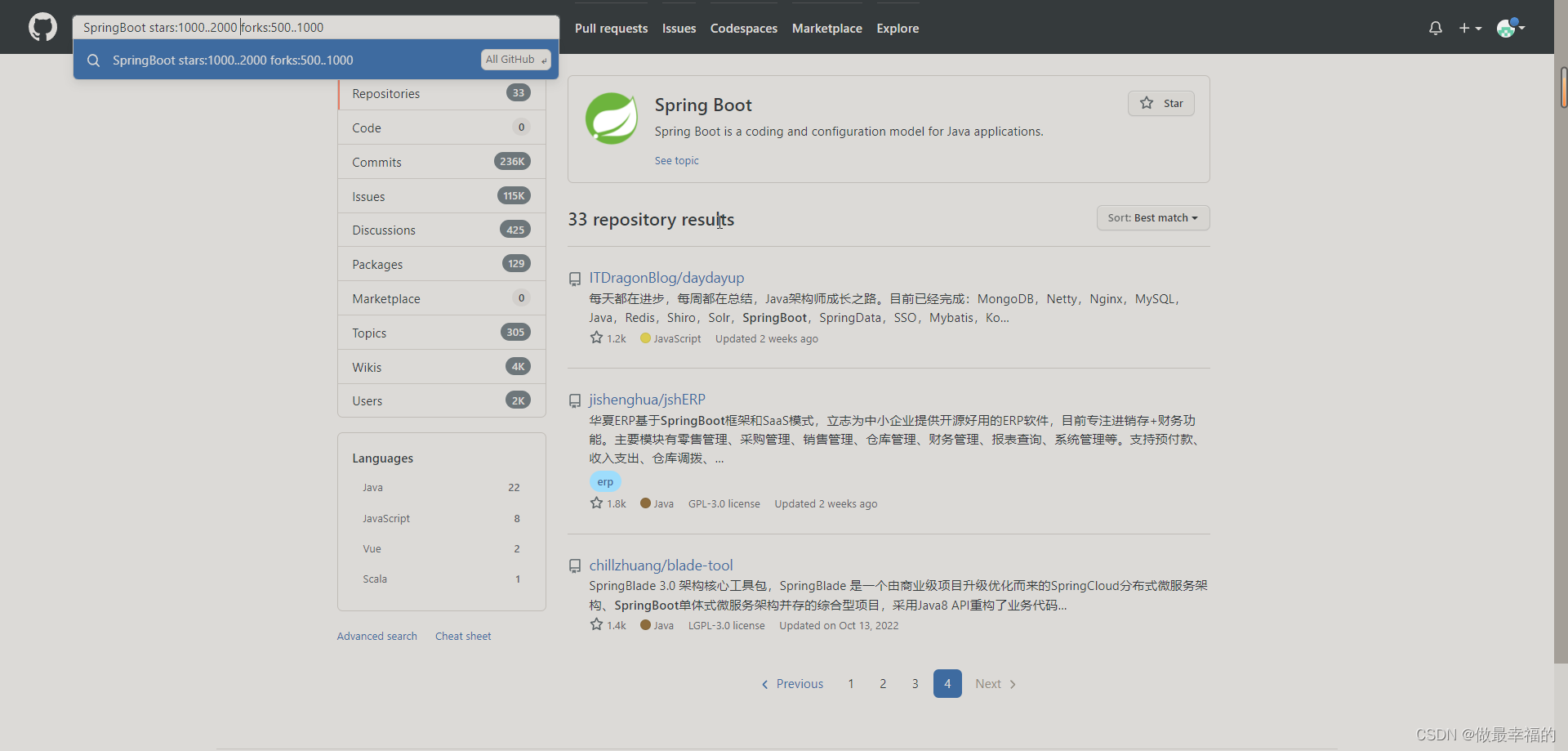Image resolution: width=1568 pixels, height=751 pixels.
Task: Click the 1.2k stars icon of daydayup
Action: (x=596, y=338)
